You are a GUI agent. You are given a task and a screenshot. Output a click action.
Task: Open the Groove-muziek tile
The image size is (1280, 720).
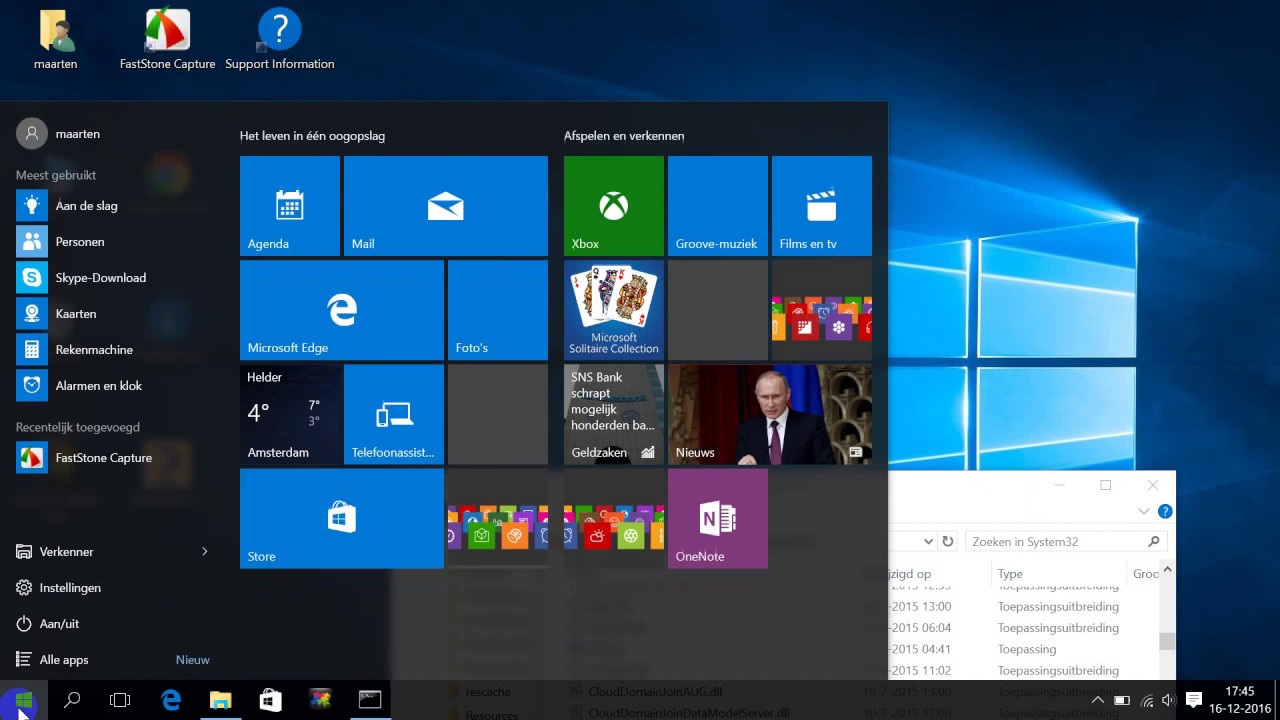[718, 206]
